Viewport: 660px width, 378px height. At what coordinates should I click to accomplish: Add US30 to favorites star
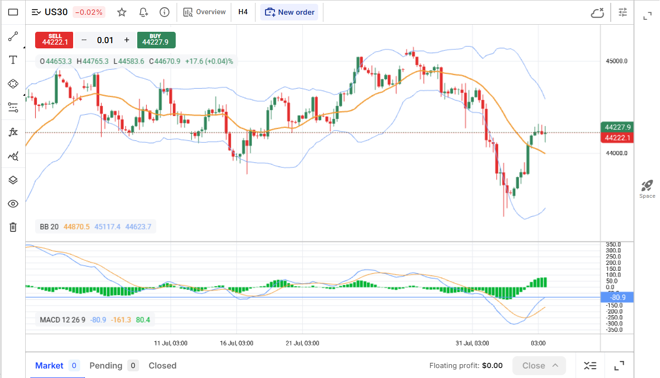tap(122, 12)
